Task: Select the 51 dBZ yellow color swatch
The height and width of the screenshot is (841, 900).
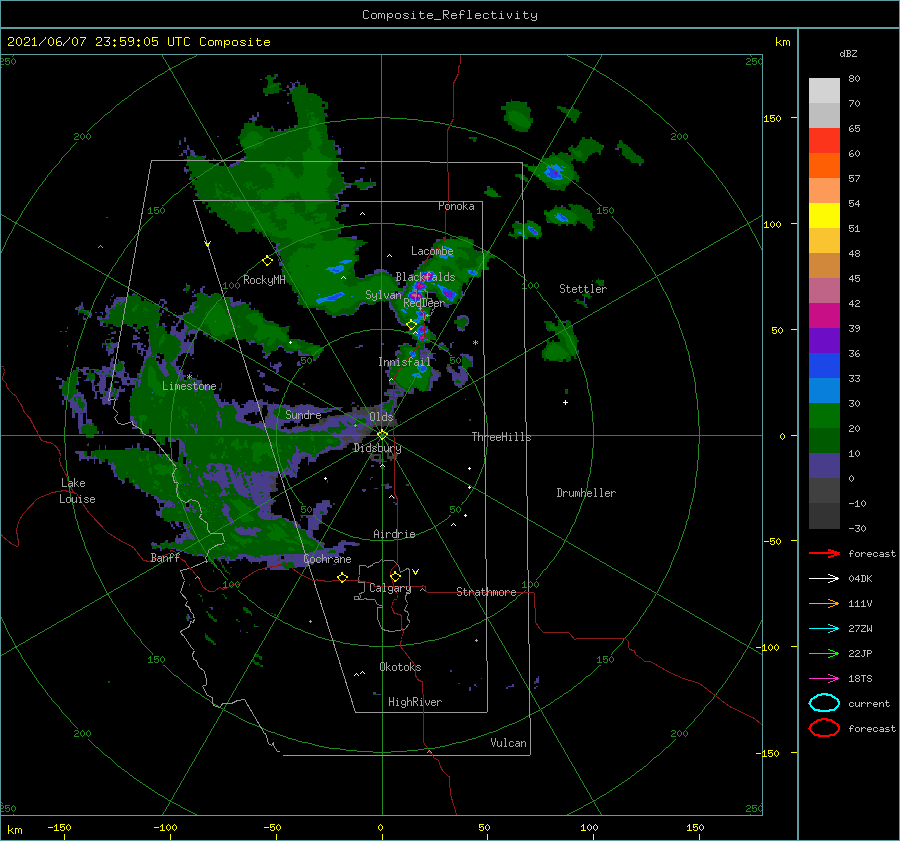Action: click(x=824, y=215)
